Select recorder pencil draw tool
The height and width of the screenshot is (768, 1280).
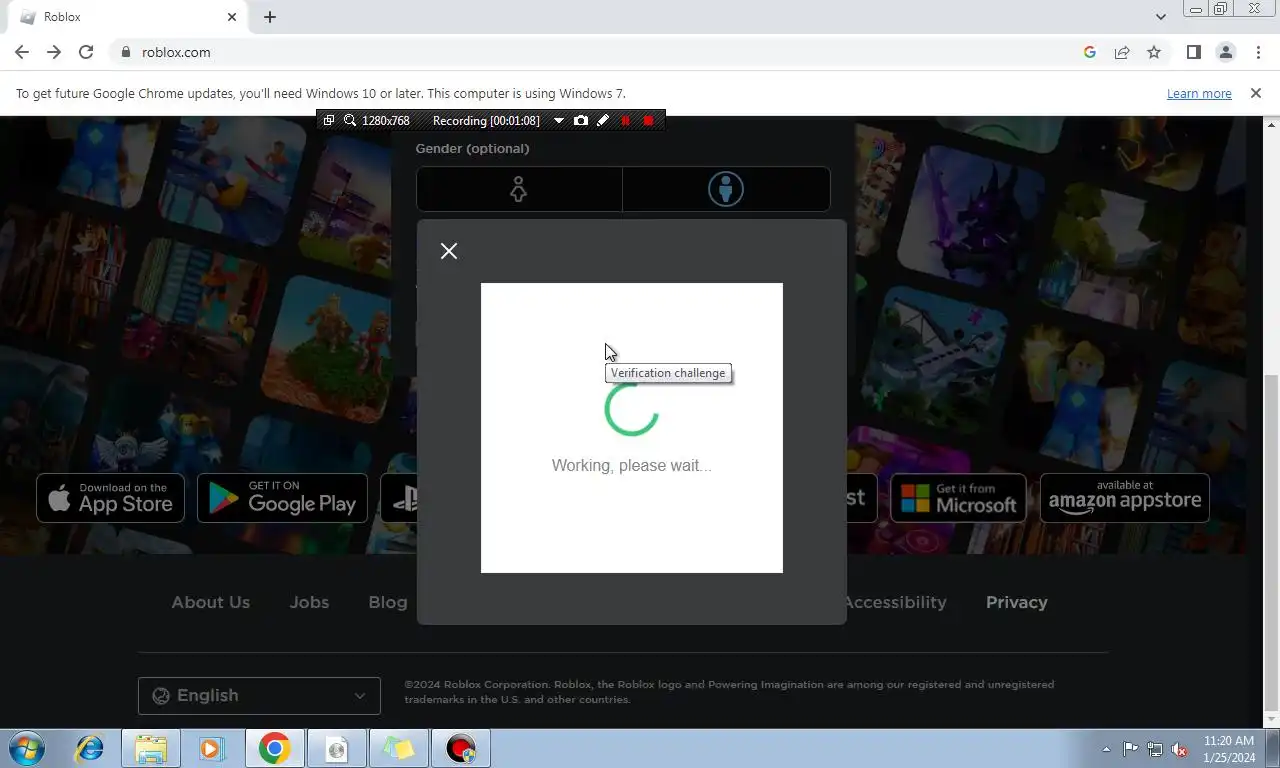(603, 120)
